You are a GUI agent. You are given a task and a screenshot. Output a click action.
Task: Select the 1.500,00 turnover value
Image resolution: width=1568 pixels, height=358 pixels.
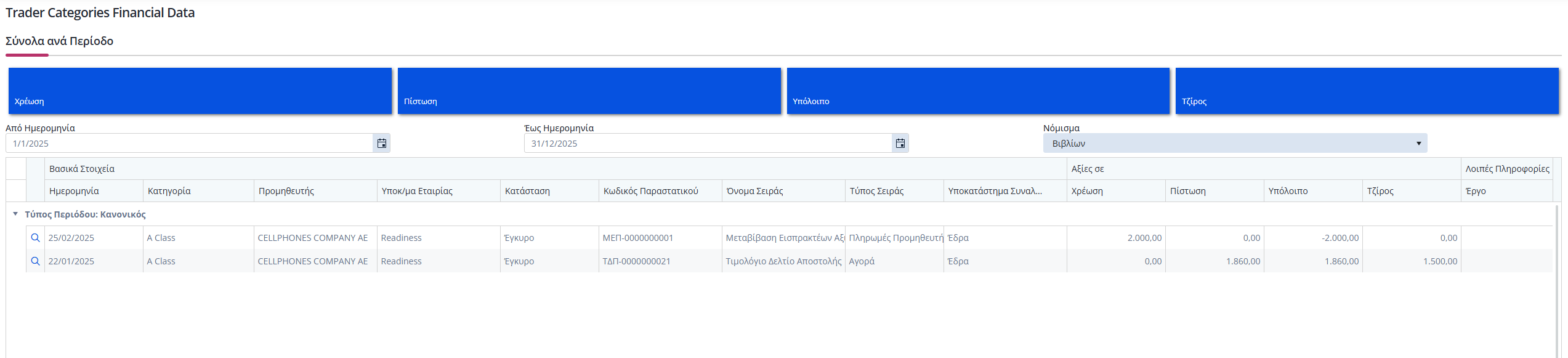1412,261
